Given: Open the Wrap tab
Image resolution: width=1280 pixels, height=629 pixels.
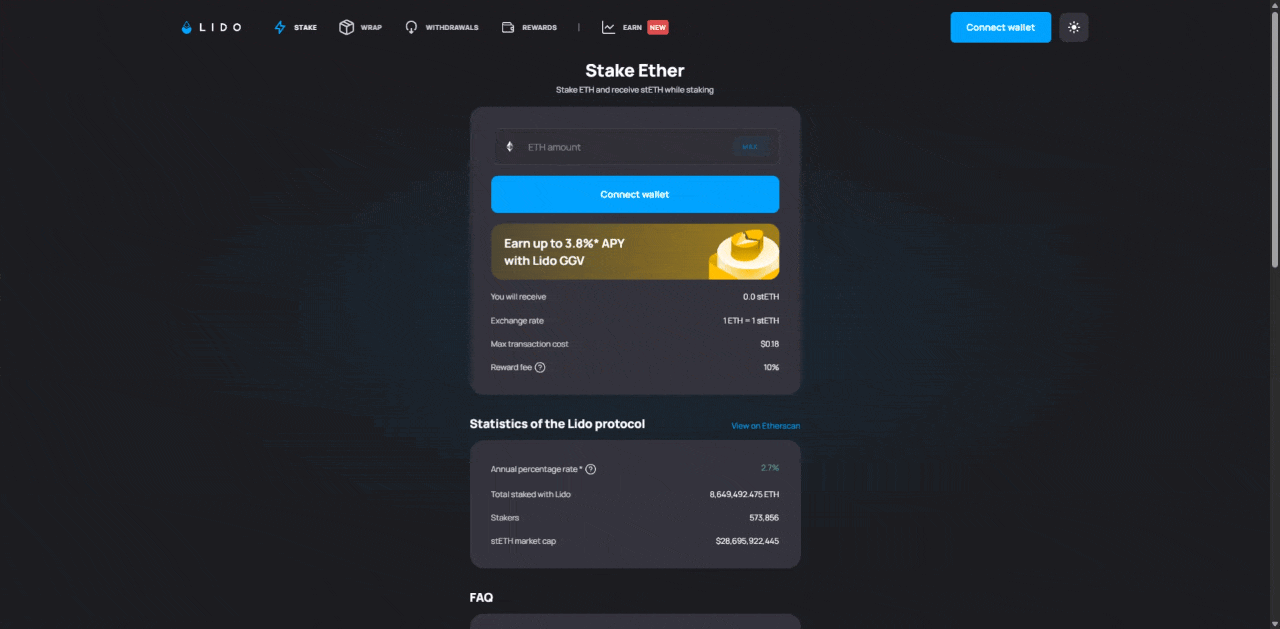Looking at the screenshot, I should pyautogui.click(x=371, y=28).
